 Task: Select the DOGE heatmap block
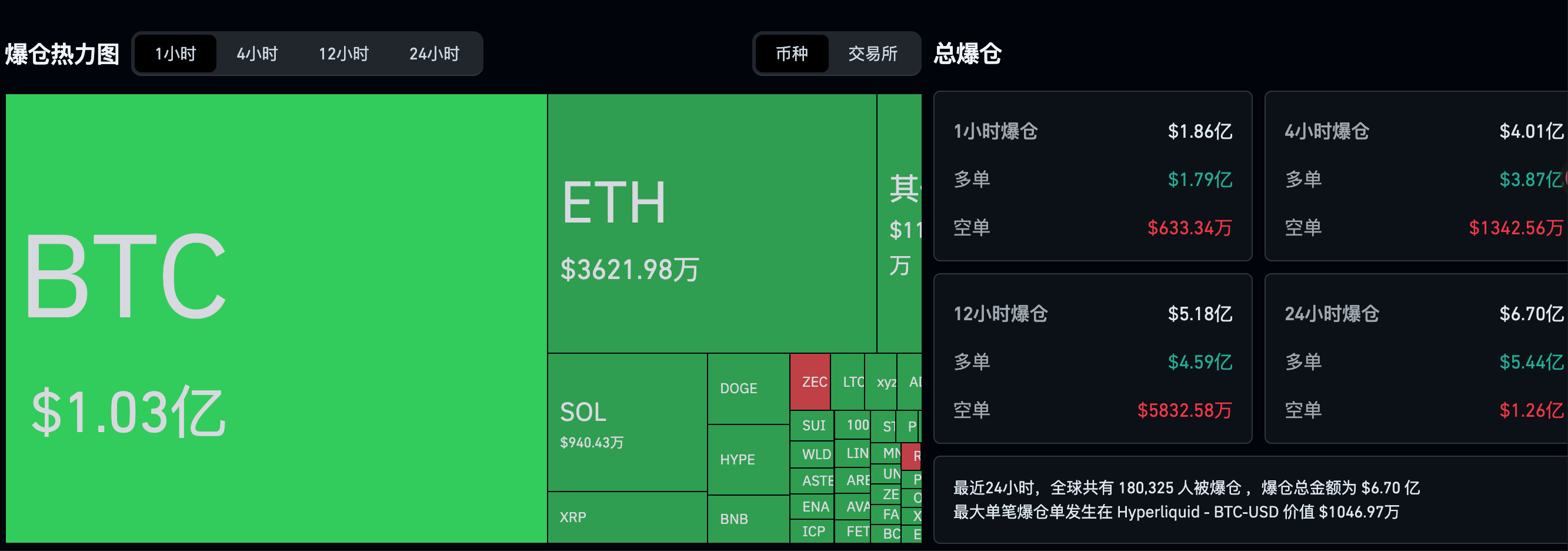(x=748, y=389)
